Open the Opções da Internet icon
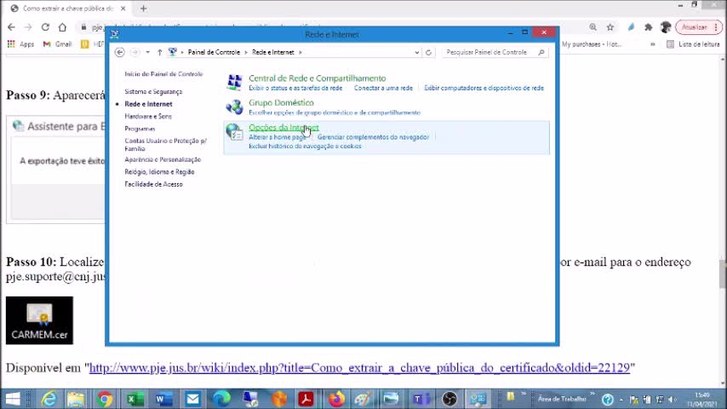 pos(234,132)
